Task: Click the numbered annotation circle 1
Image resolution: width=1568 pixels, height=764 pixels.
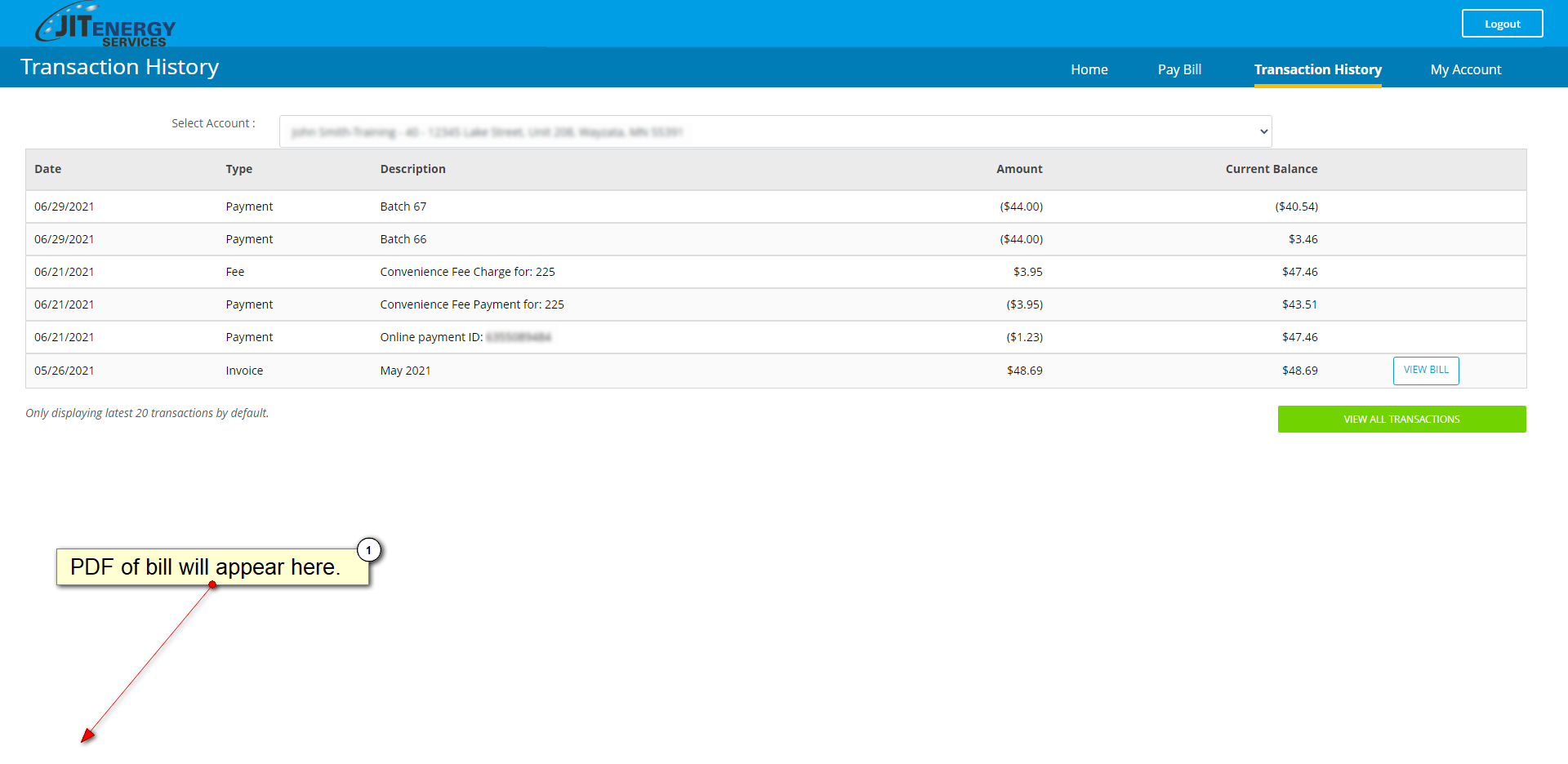Action: 369,550
